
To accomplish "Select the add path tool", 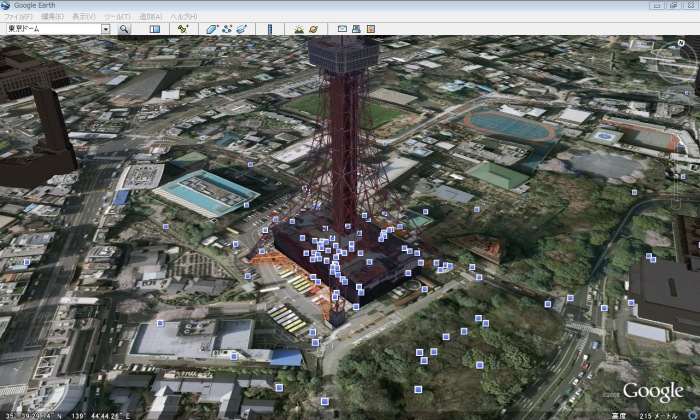I will pos(227,29).
